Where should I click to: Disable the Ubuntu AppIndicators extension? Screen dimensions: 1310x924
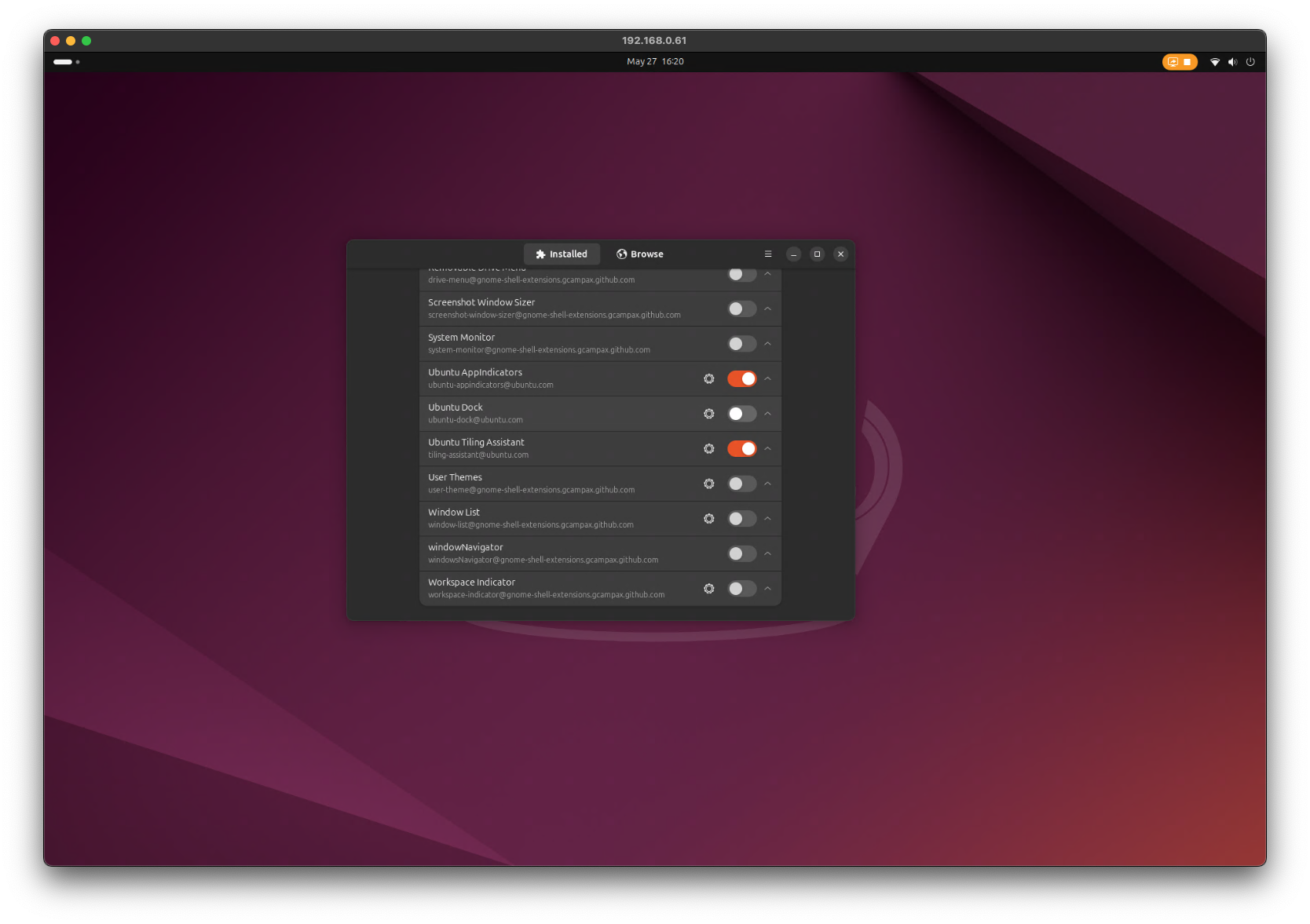[741, 379]
